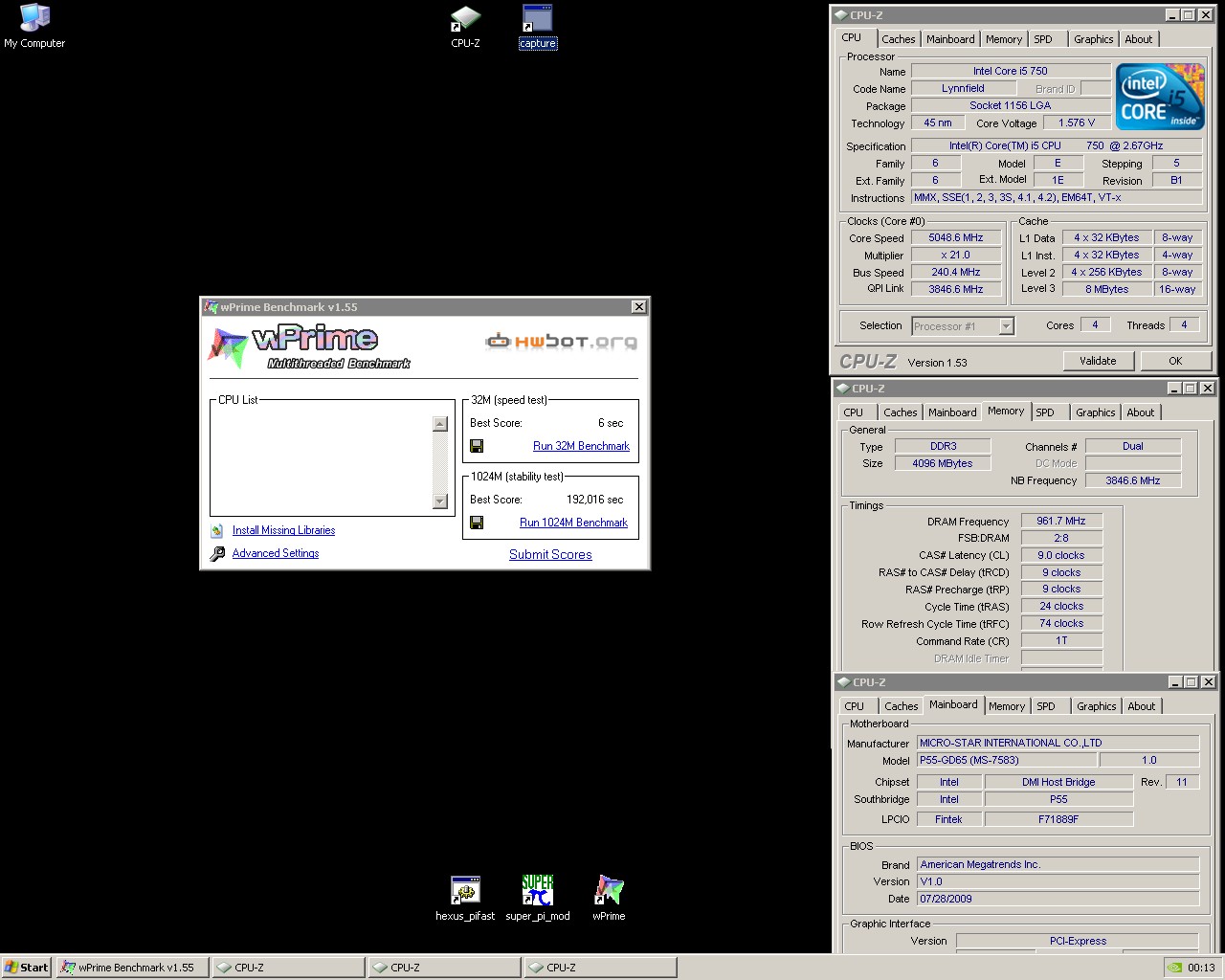Click the 1.576 V Core Voltage value
1225x980 pixels.
tap(1076, 123)
